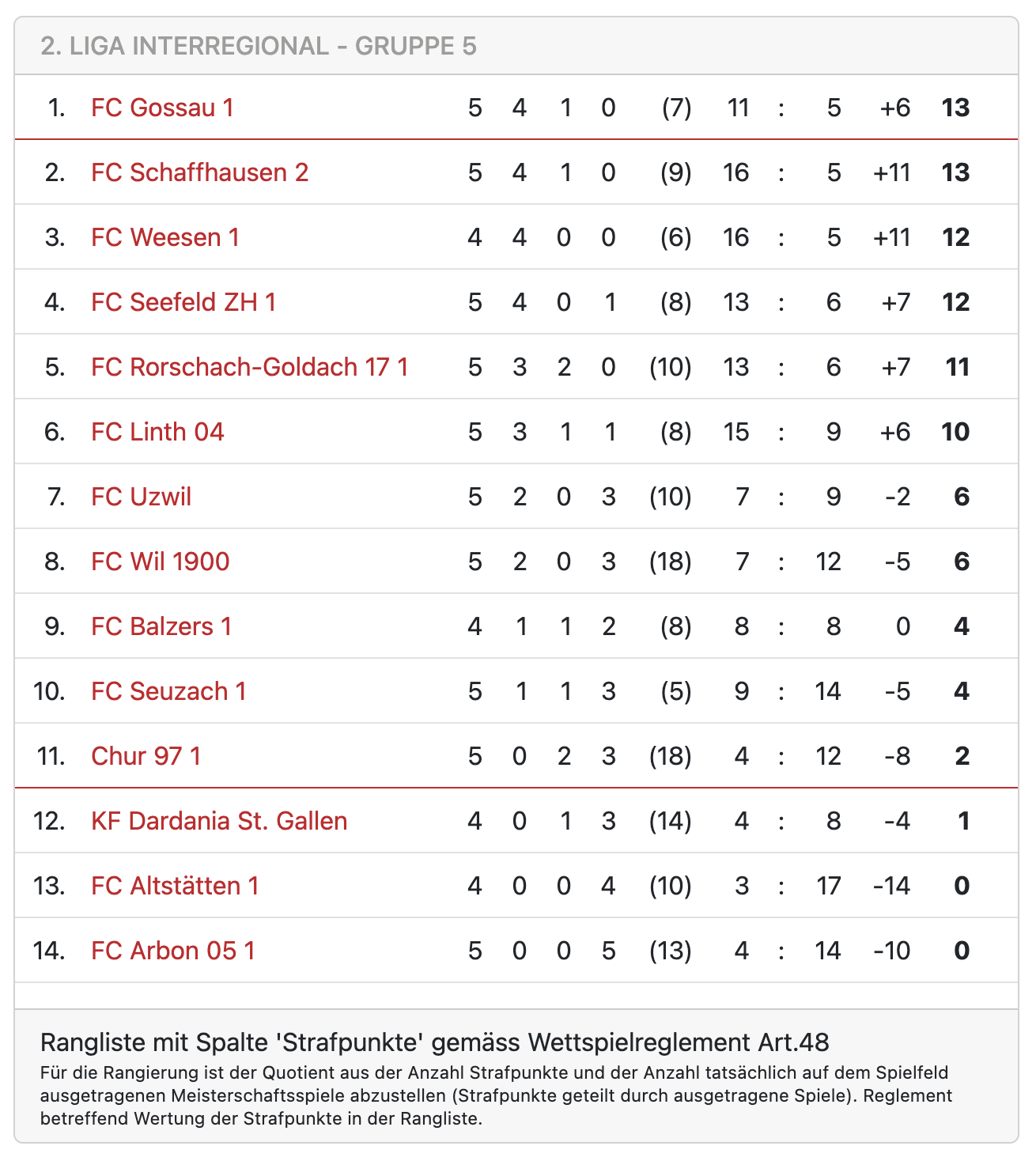
Task: Open KF Dardania St. Gallen link
Action: [x=219, y=821]
